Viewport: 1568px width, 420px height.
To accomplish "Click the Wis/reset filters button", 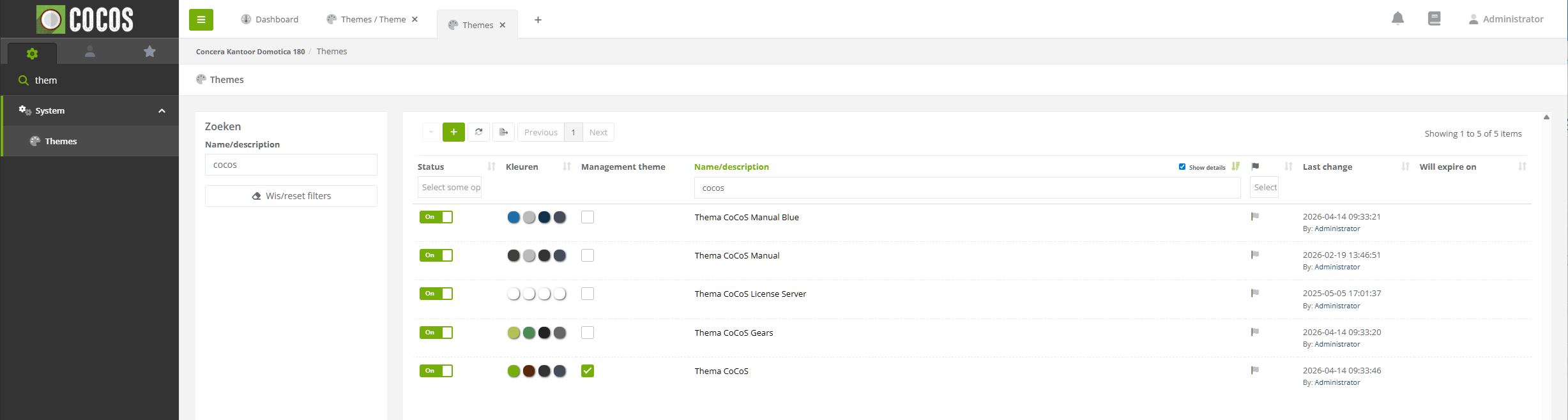I will click(x=291, y=196).
